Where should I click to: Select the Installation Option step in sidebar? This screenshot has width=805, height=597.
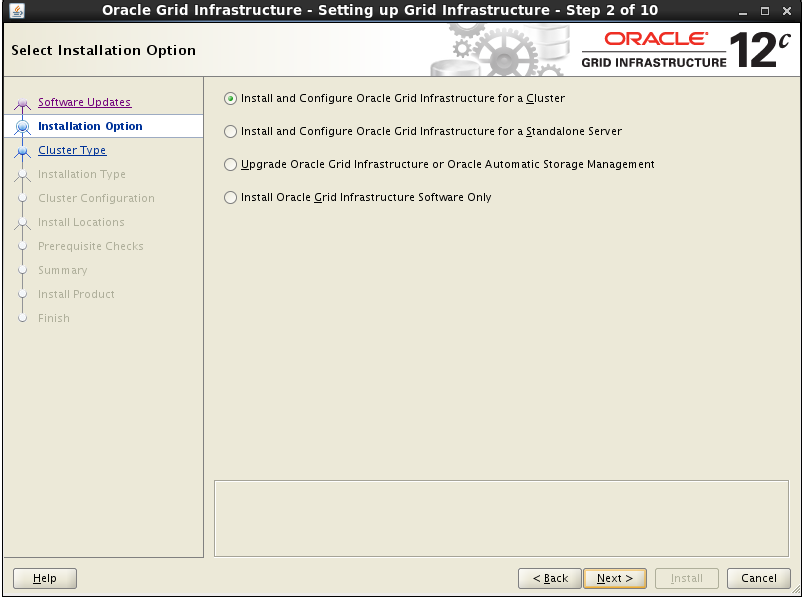90,126
